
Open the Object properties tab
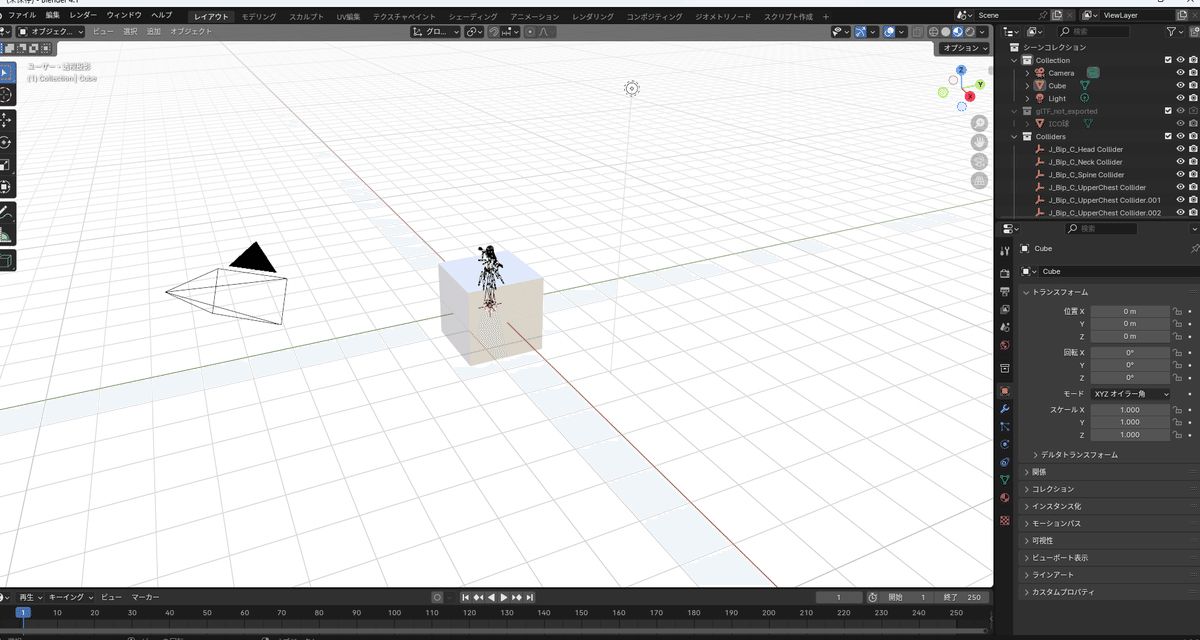tap(1005, 391)
